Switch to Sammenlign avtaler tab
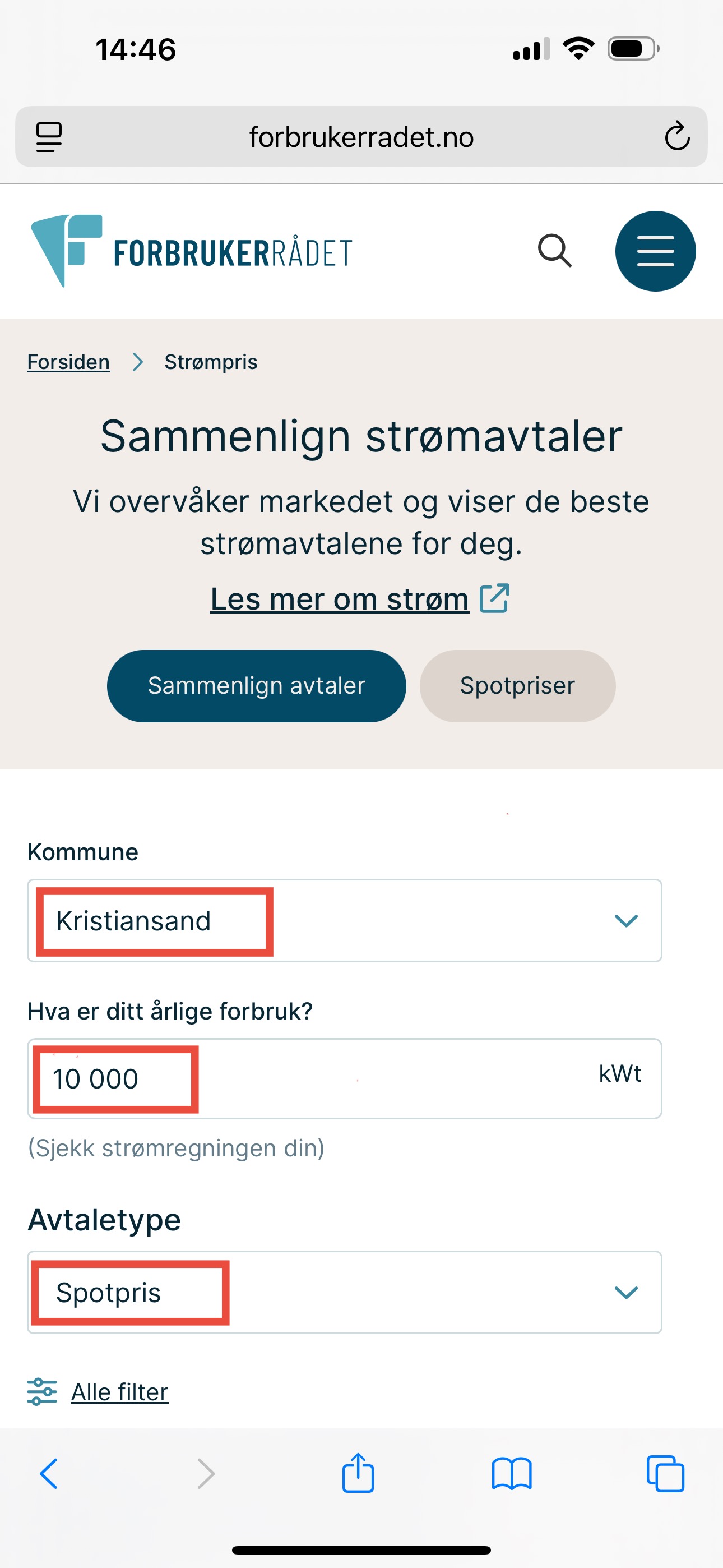723x1568 pixels. [x=256, y=686]
